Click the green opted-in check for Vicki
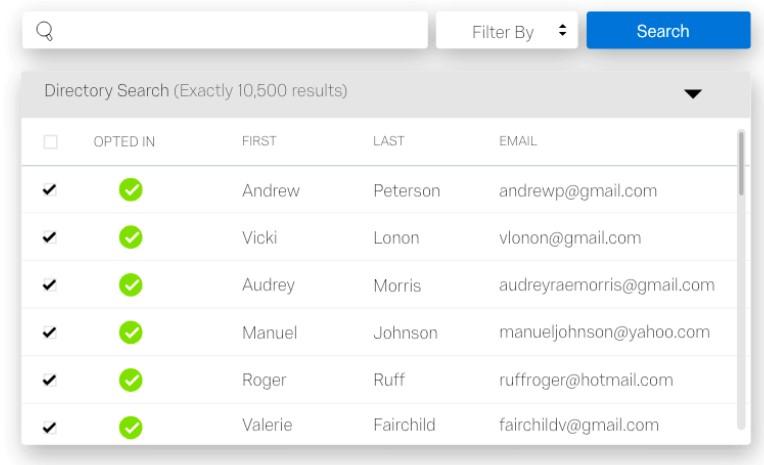This screenshot has height=465, width=764. (131, 237)
